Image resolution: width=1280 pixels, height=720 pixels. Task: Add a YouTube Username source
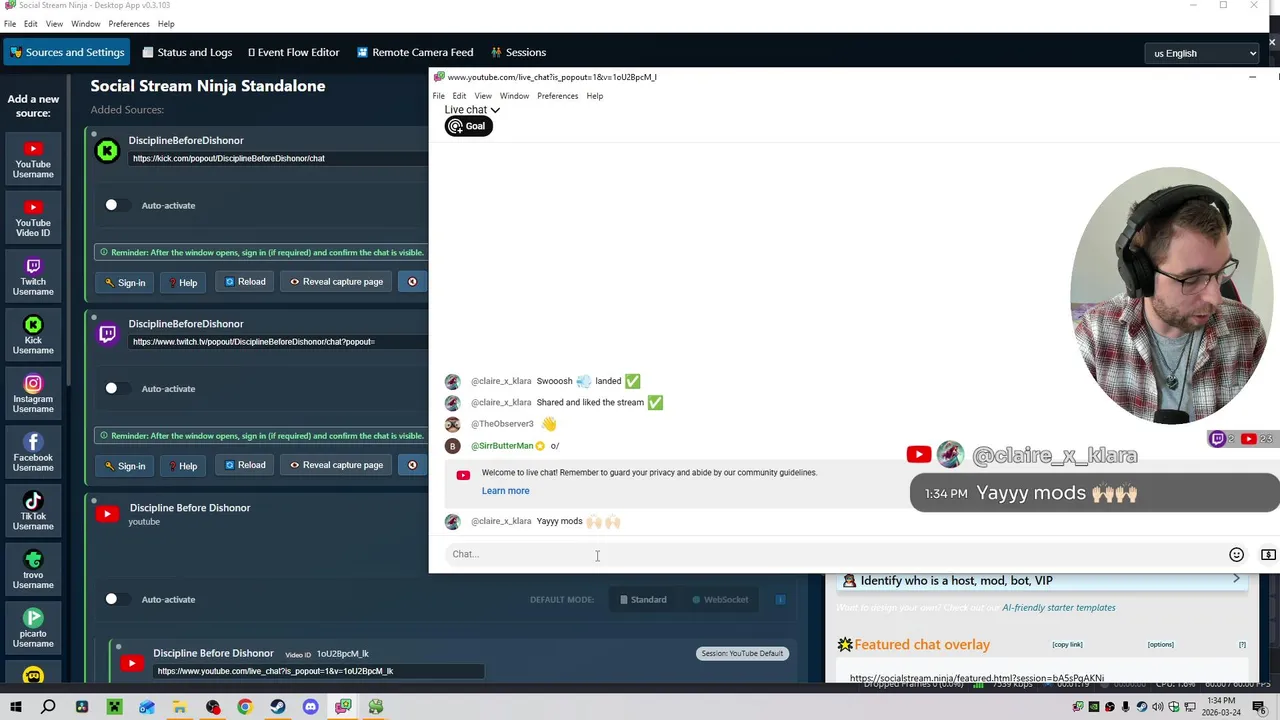[33, 160]
